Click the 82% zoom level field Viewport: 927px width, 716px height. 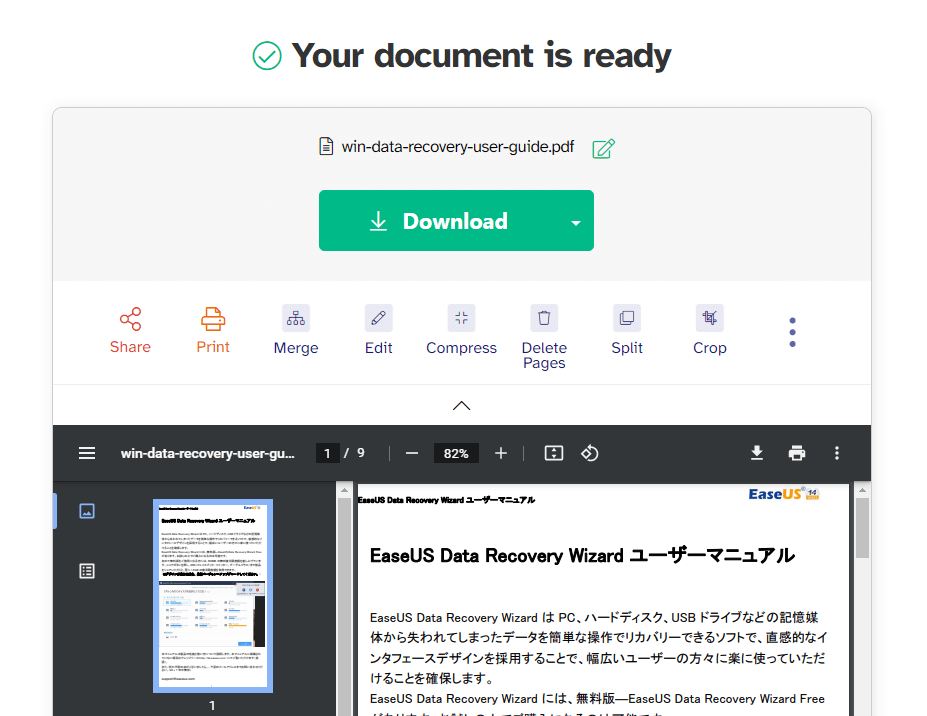456,453
